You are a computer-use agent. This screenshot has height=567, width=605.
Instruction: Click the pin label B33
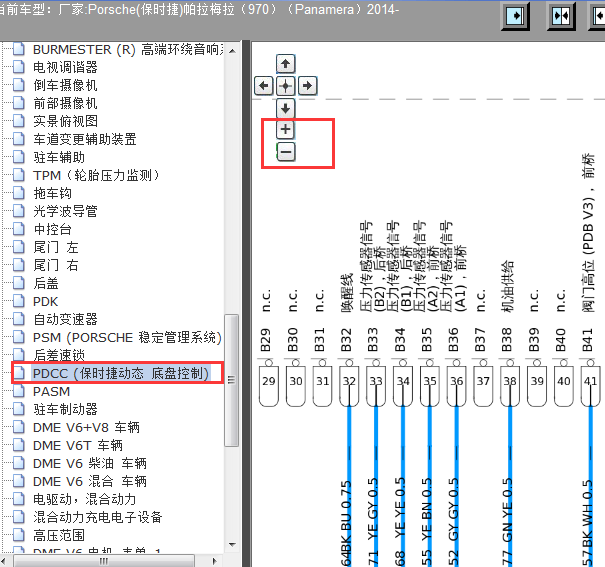click(x=373, y=340)
